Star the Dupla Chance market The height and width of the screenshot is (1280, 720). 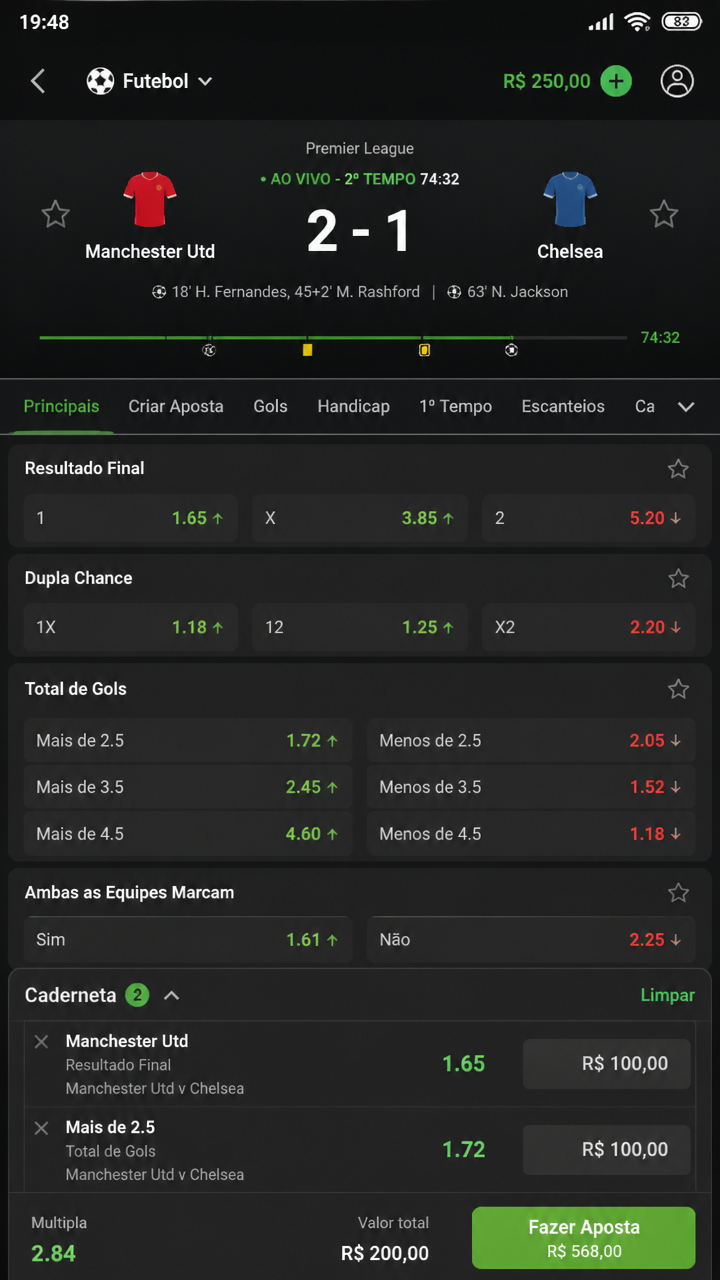(678, 578)
